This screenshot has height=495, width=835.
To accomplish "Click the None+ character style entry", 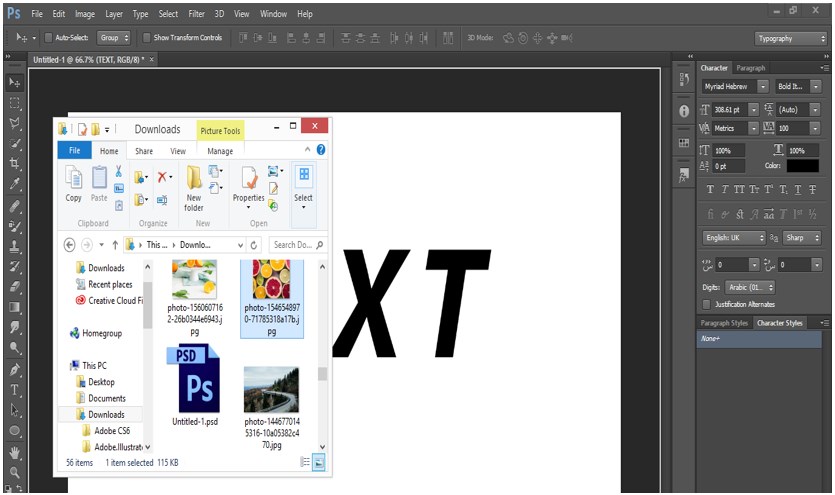I will [x=759, y=339].
